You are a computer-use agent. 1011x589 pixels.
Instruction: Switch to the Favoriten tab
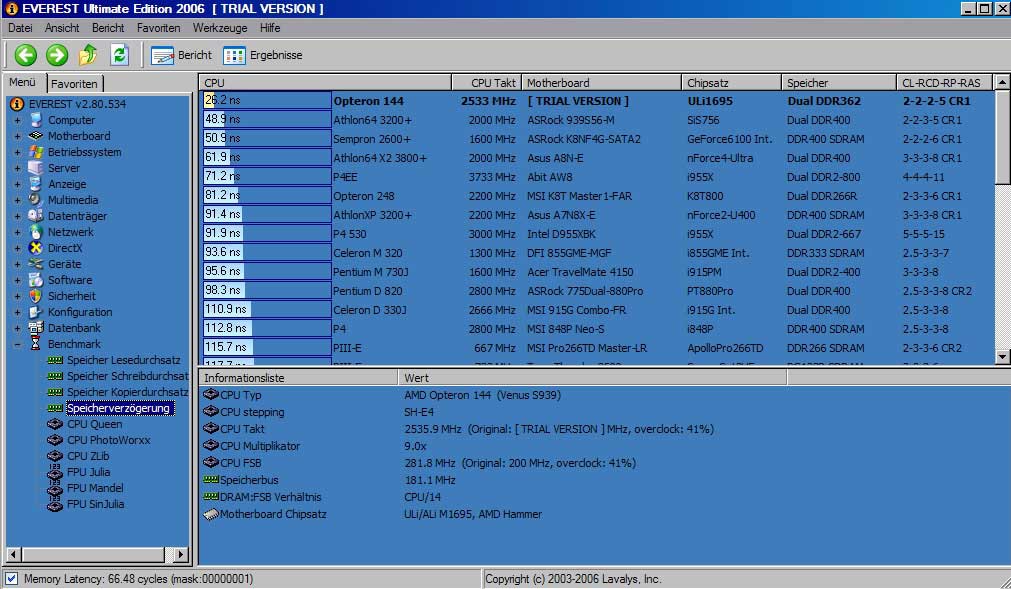click(x=74, y=84)
